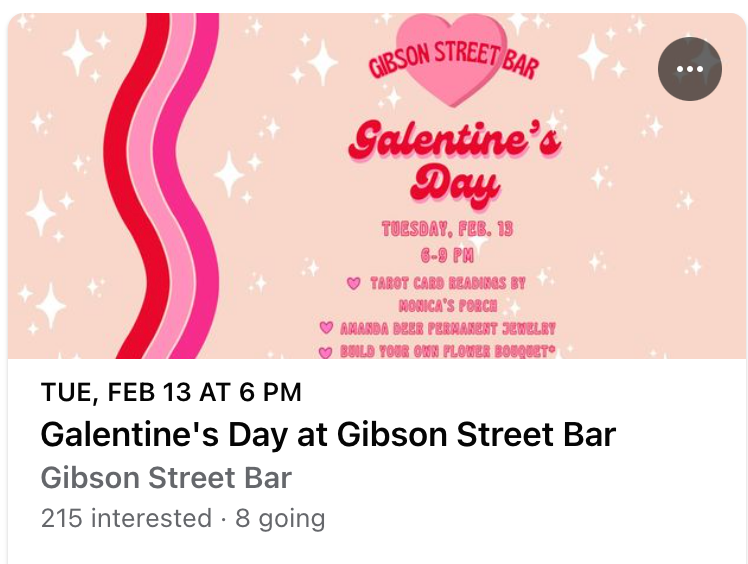
Task: Visit the gray Gibson Street Bar host name
Action: [x=166, y=478]
